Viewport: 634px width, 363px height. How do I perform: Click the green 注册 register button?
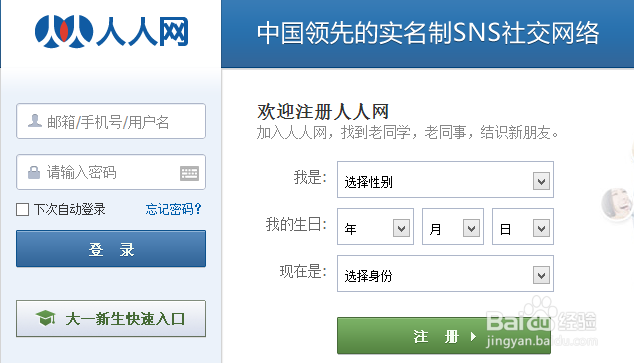[x=444, y=336]
